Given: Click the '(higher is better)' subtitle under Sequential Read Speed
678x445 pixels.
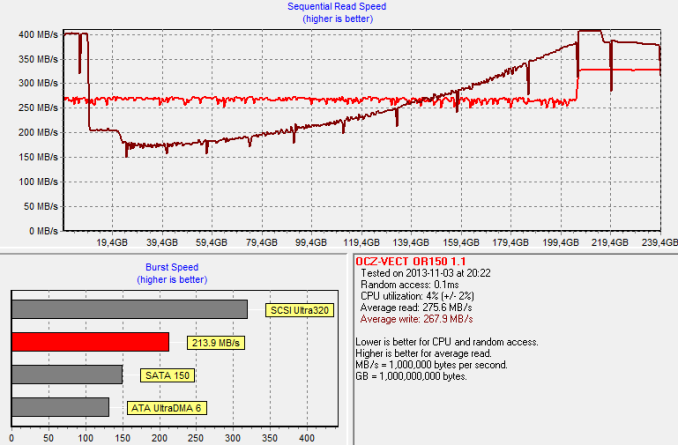Looking at the screenshot, I should point(338,19).
